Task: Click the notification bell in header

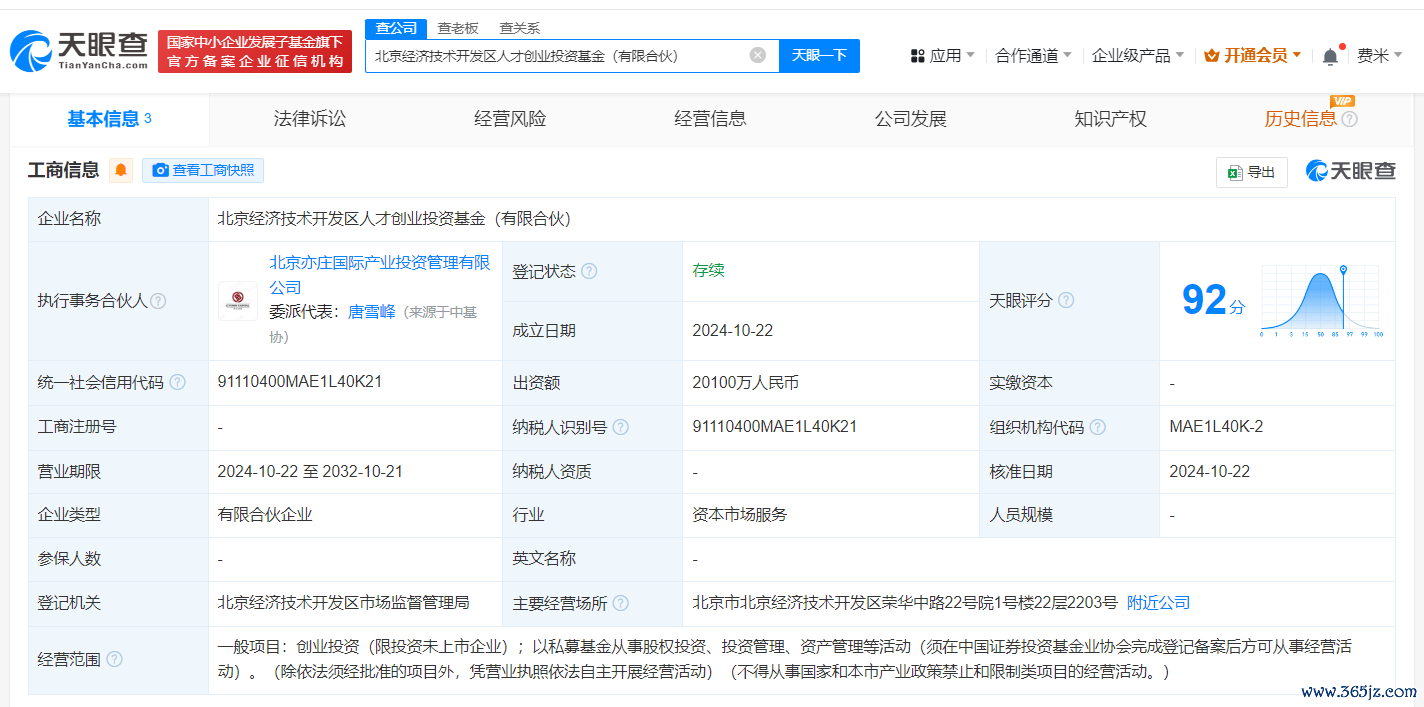Action: point(1330,56)
